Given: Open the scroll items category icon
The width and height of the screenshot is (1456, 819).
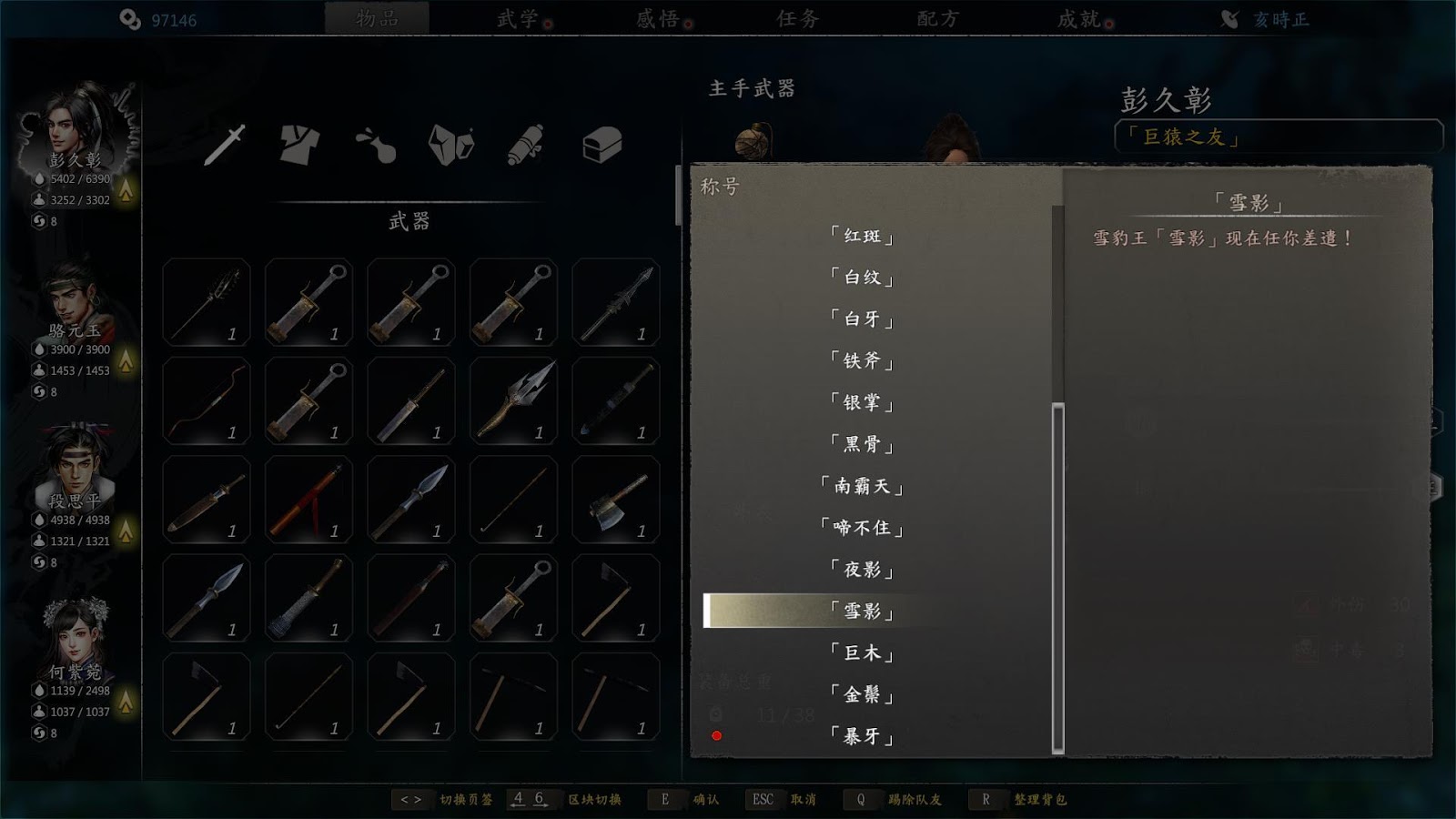Looking at the screenshot, I should (525, 145).
